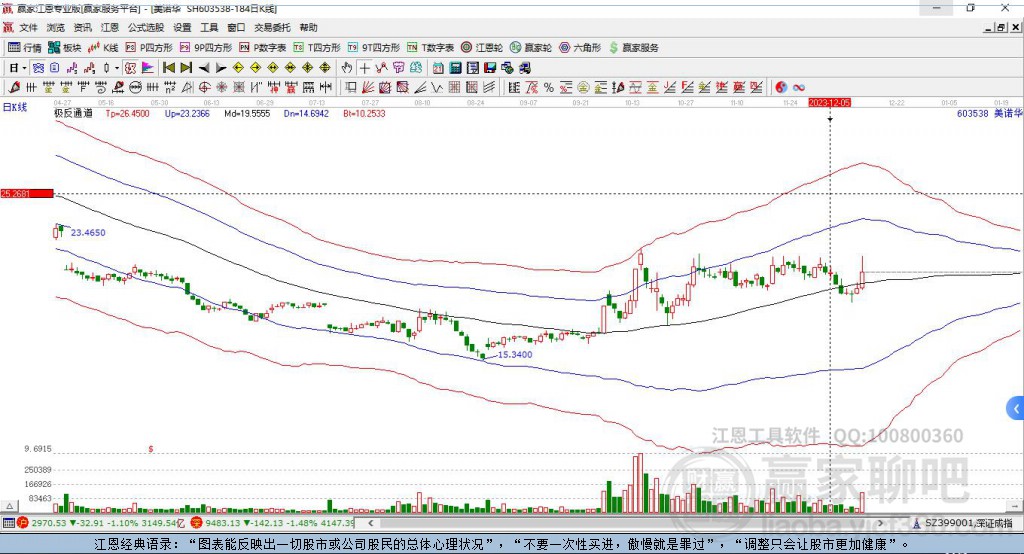
Task: Open the calendar date icon
Action: click(438, 68)
